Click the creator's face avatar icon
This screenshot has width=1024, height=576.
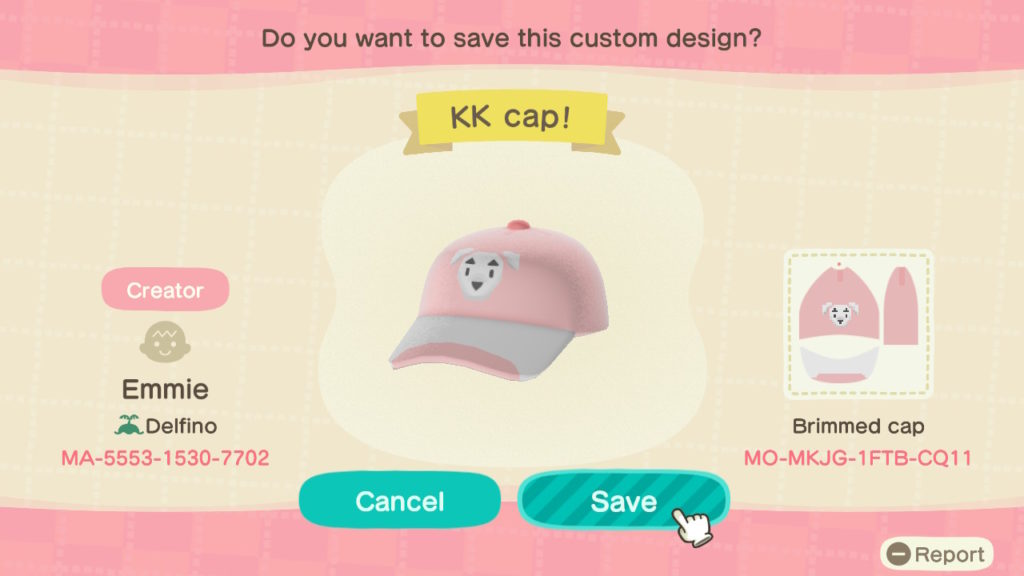click(165, 342)
